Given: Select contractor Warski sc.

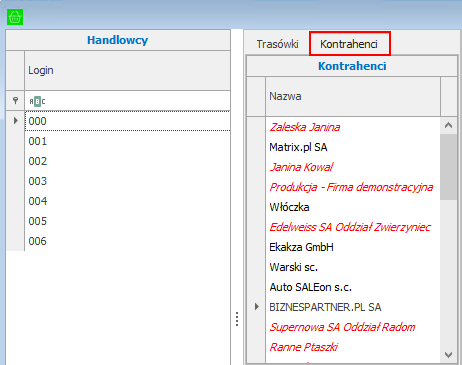Looking at the screenshot, I should (353, 267).
